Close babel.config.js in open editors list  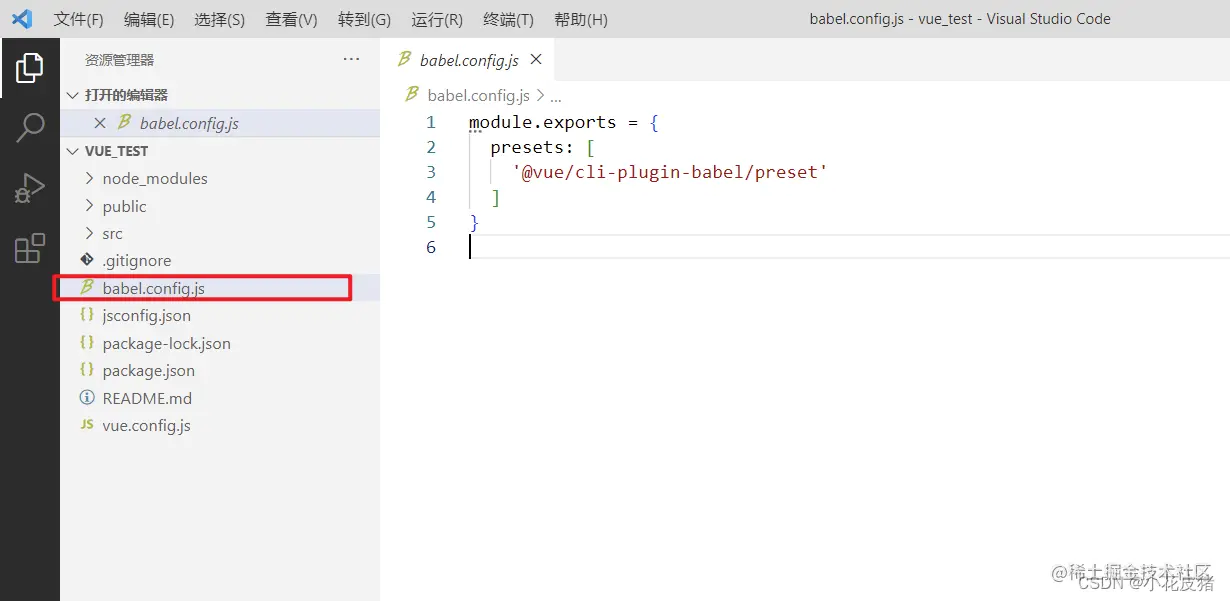[100, 123]
